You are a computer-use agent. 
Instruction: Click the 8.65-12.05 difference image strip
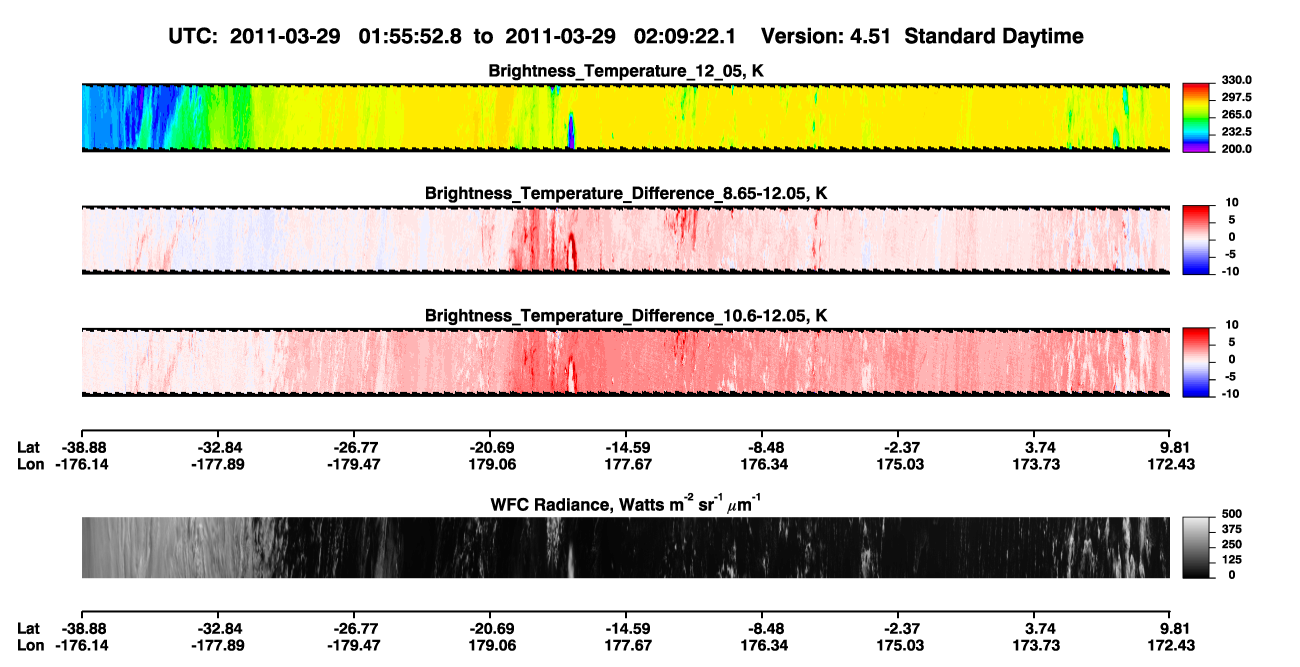tap(625, 239)
